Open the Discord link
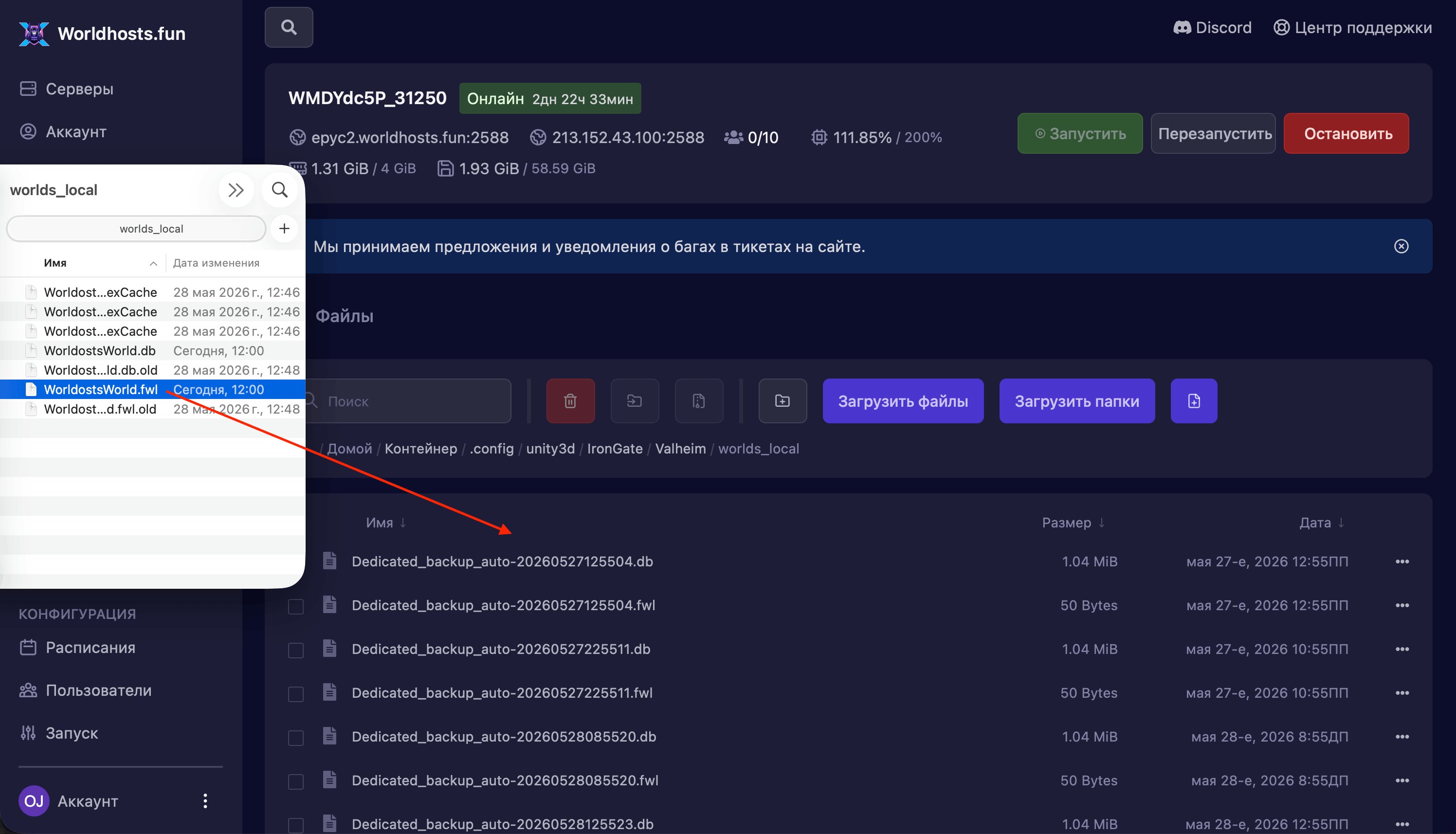The width and height of the screenshot is (1456, 834). click(x=1212, y=28)
